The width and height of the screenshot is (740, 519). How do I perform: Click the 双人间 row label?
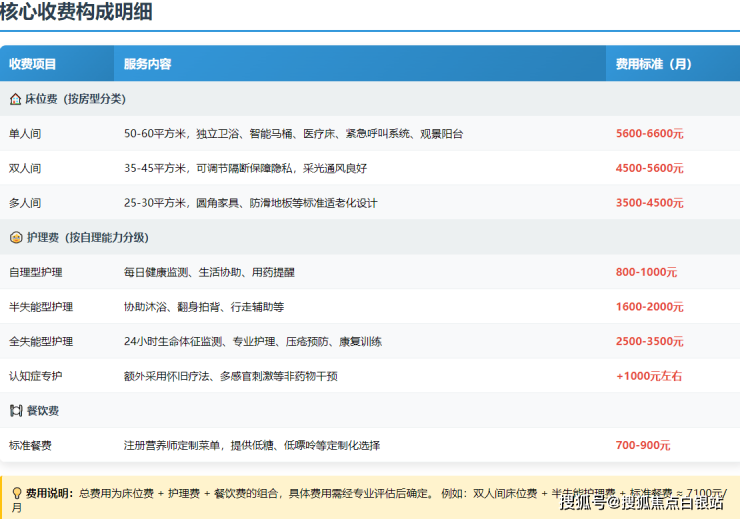tap(25, 169)
